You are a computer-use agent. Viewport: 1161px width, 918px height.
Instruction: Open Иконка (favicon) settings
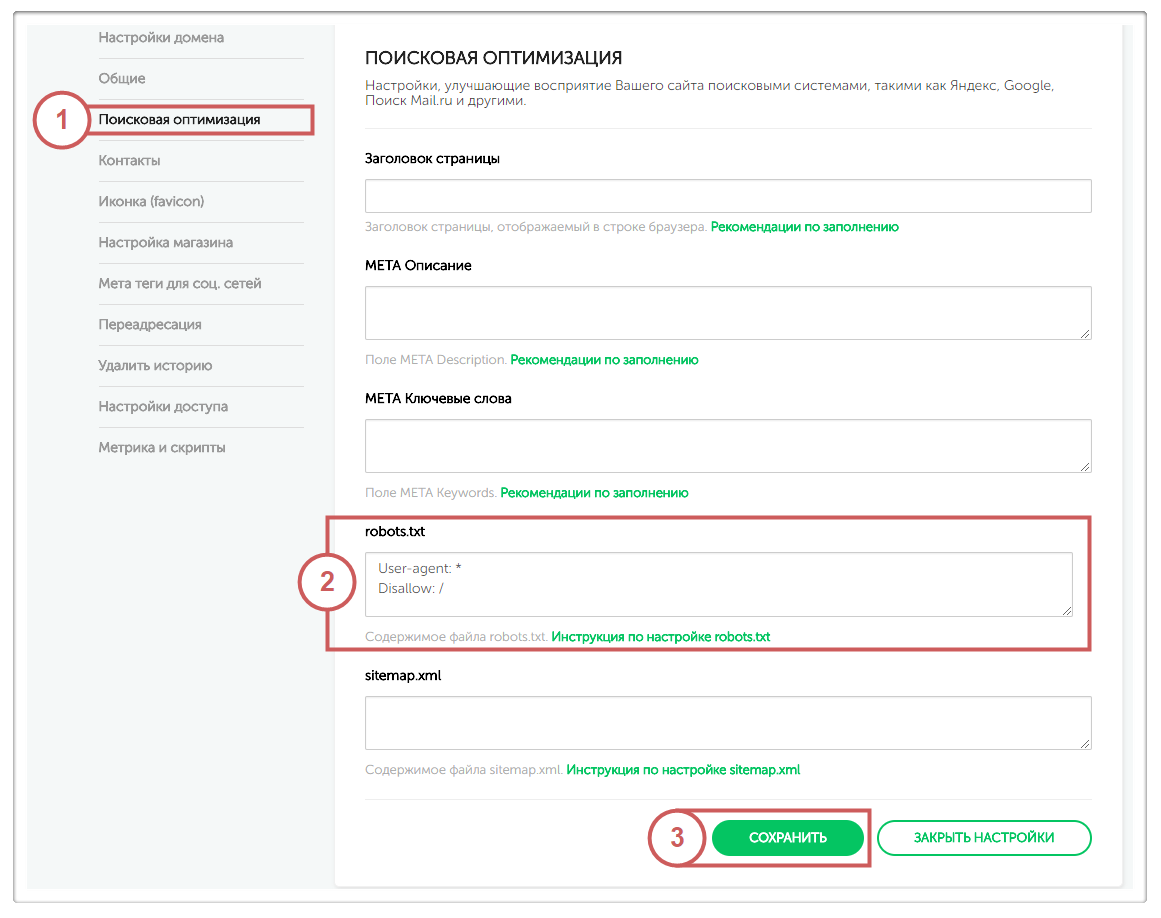coord(151,202)
